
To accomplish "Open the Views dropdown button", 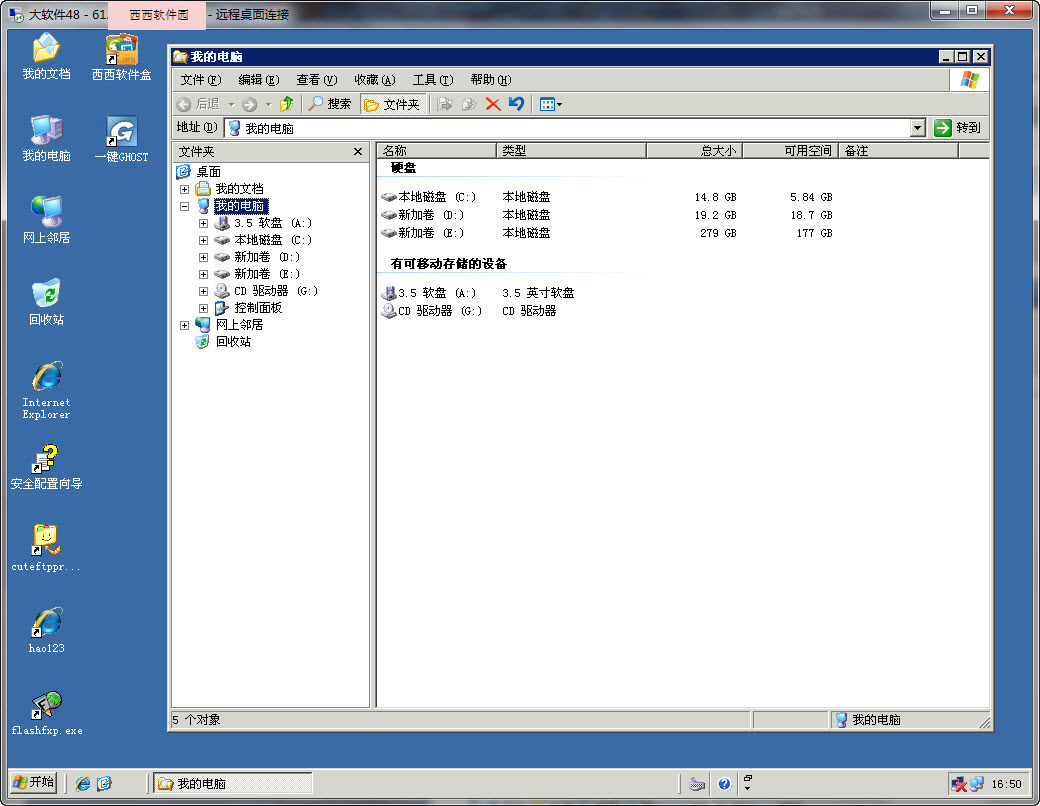I will (x=551, y=104).
